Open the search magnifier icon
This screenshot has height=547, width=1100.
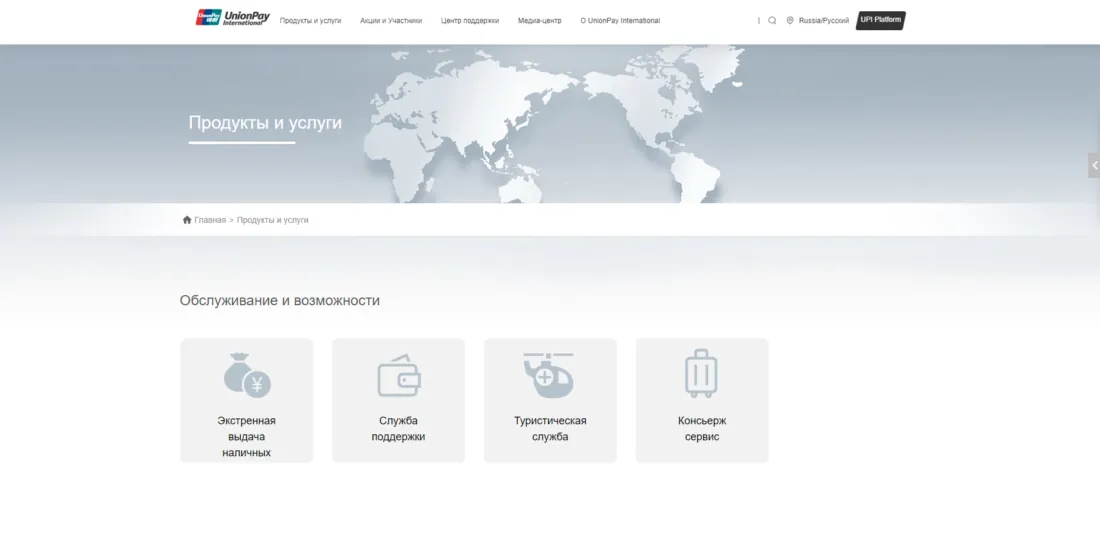772,21
